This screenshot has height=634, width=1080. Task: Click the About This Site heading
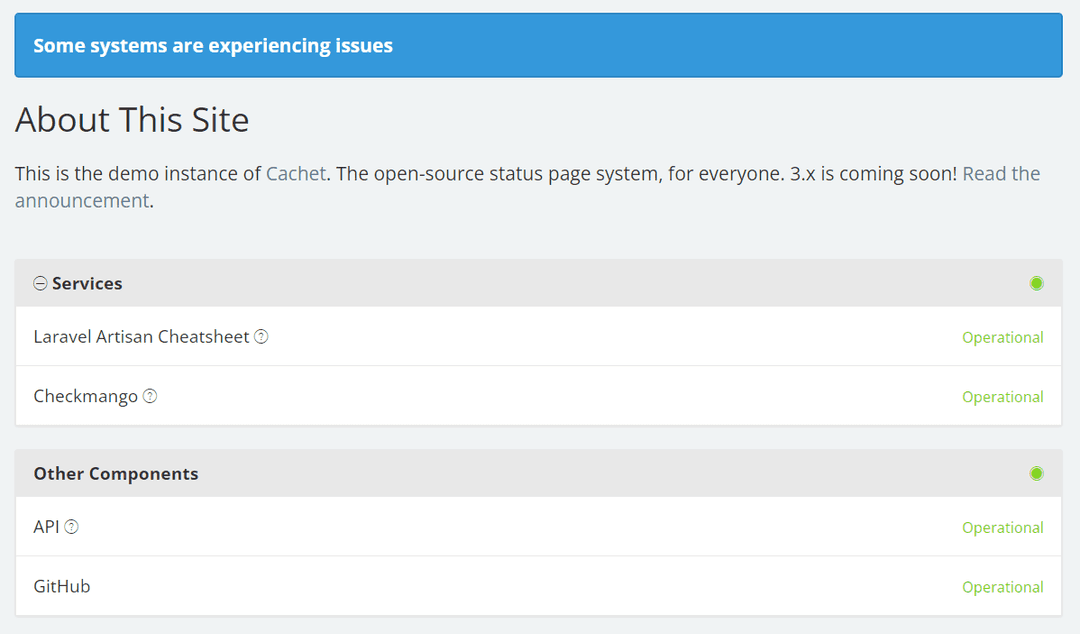(131, 119)
